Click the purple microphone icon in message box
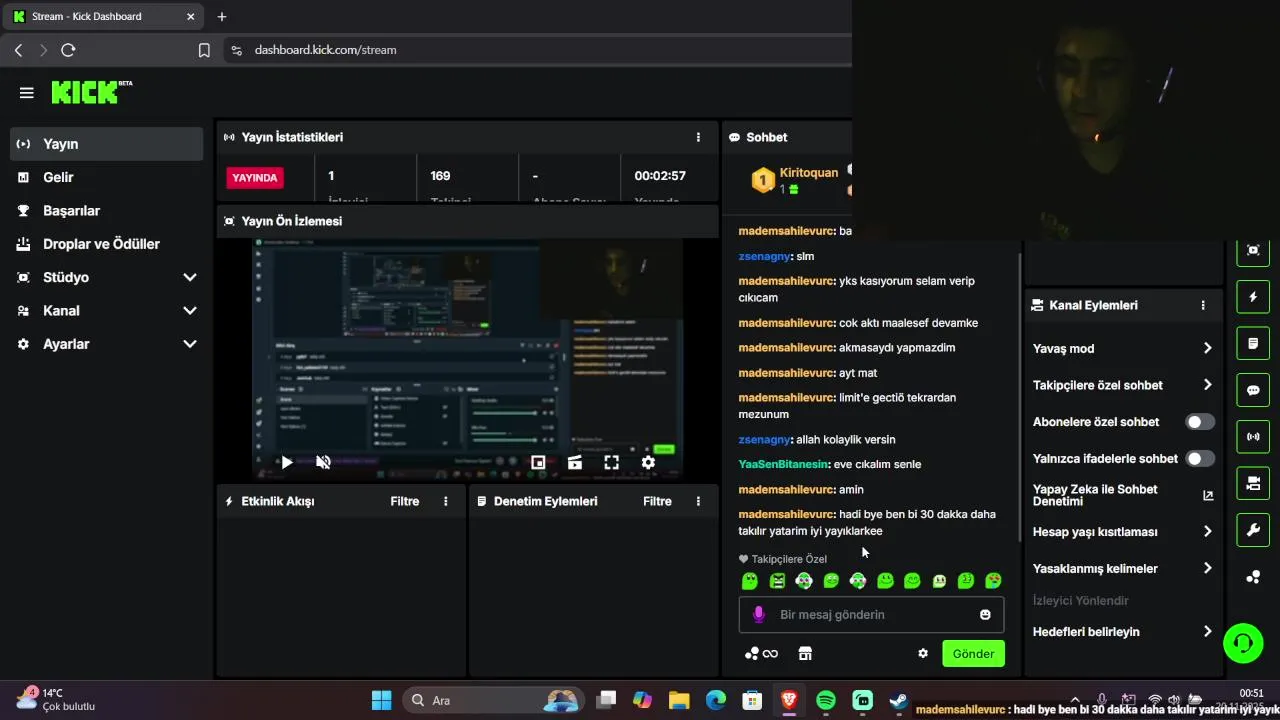Screen dimensions: 1280x720 [x=759, y=614]
